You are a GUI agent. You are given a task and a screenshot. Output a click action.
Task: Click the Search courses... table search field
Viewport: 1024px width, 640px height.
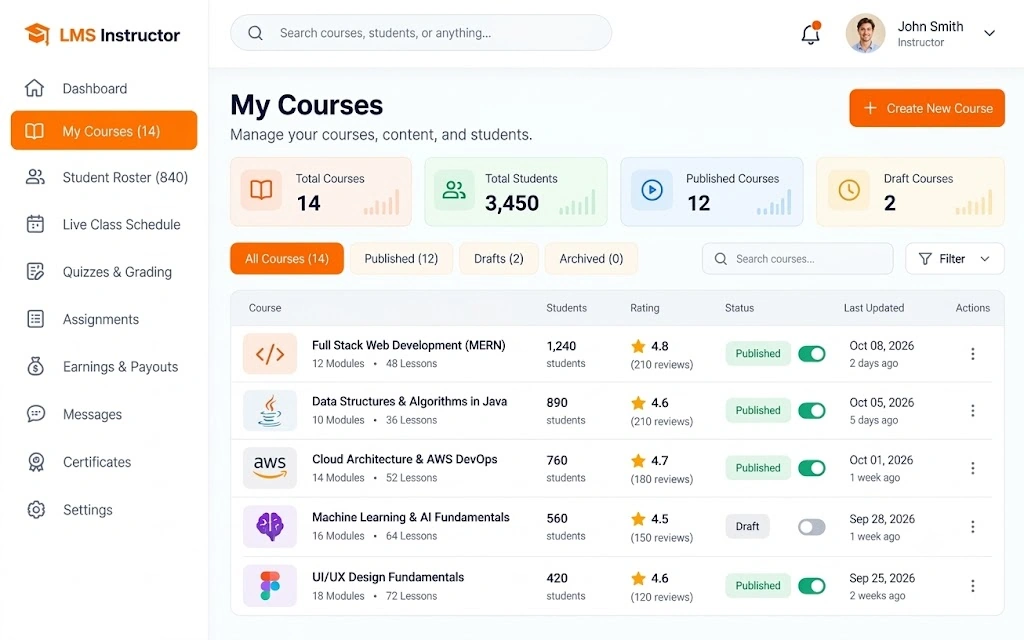click(797, 259)
